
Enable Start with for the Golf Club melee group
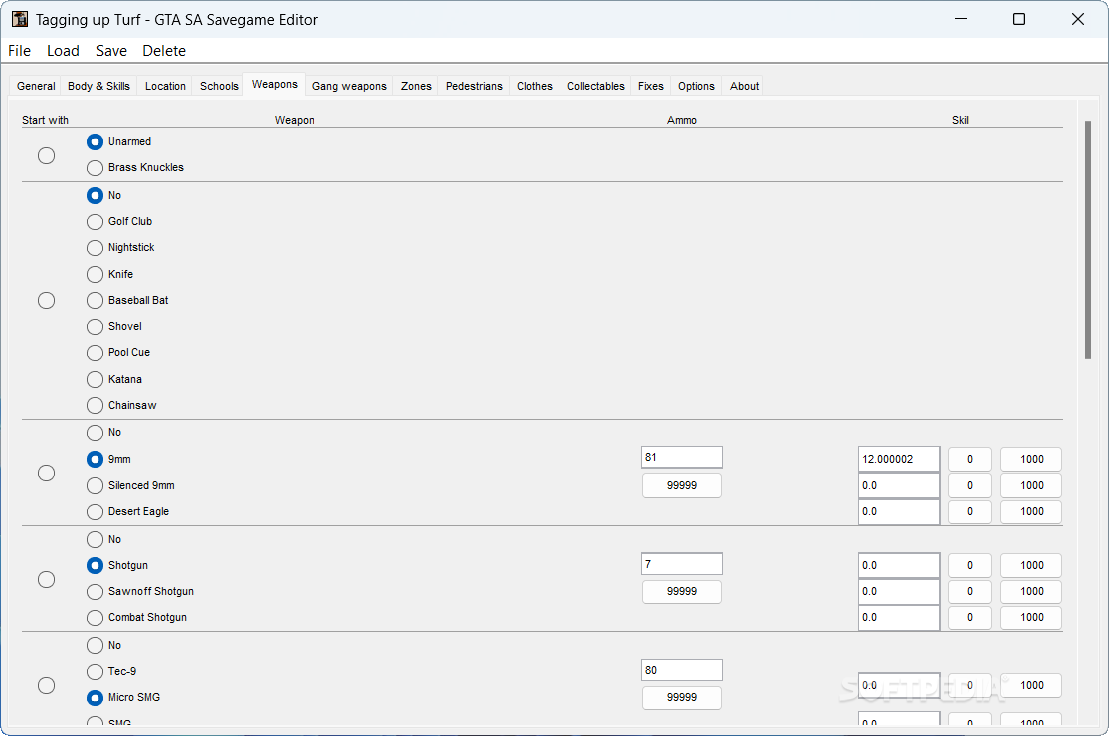pyautogui.click(x=47, y=300)
